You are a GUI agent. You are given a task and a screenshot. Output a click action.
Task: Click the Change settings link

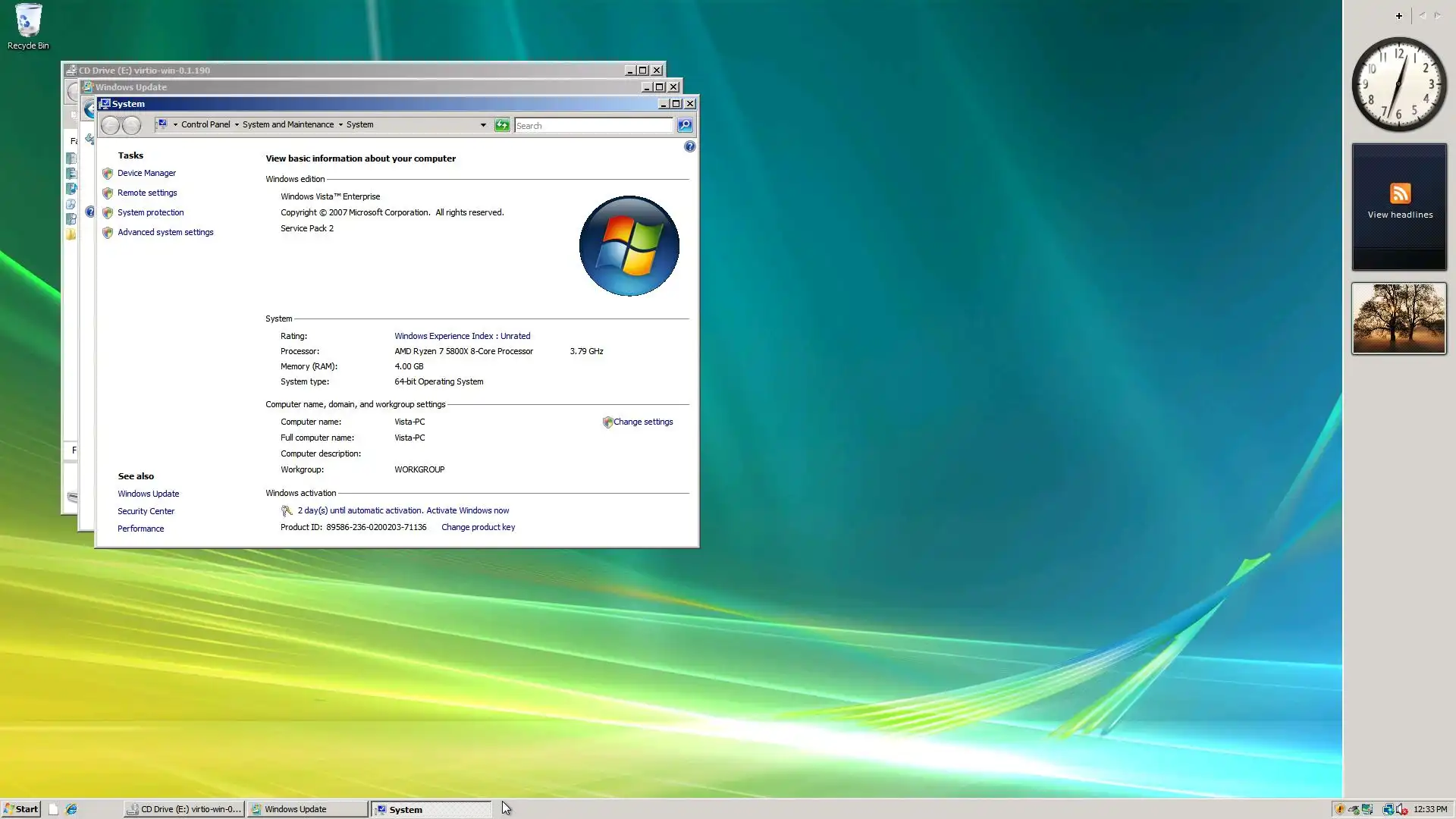(x=642, y=422)
